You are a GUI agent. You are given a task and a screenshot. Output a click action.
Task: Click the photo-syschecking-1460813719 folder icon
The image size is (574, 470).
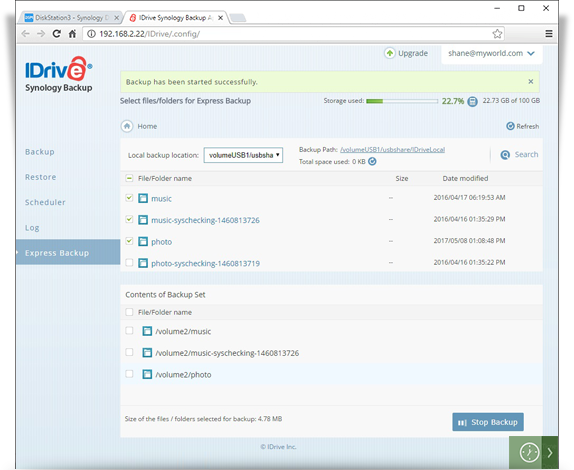coord(143,263)
